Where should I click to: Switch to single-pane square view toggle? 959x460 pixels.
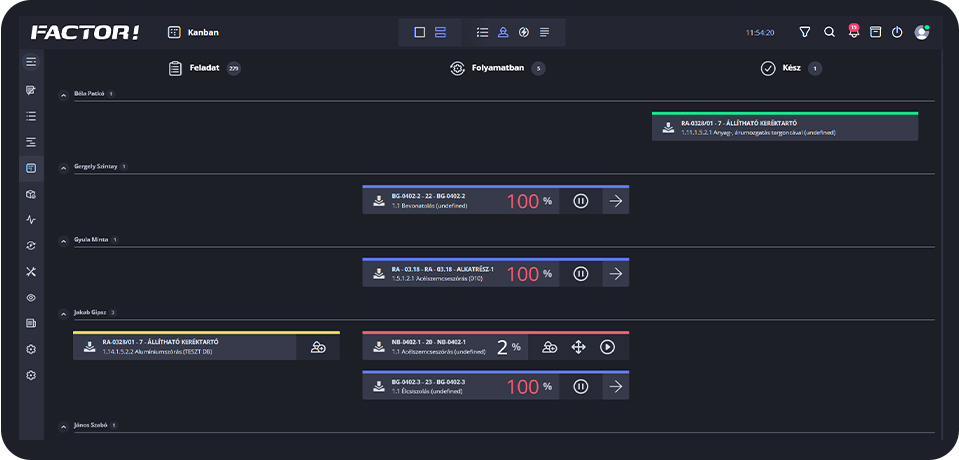pyautogui.click(x=420, y=32)
